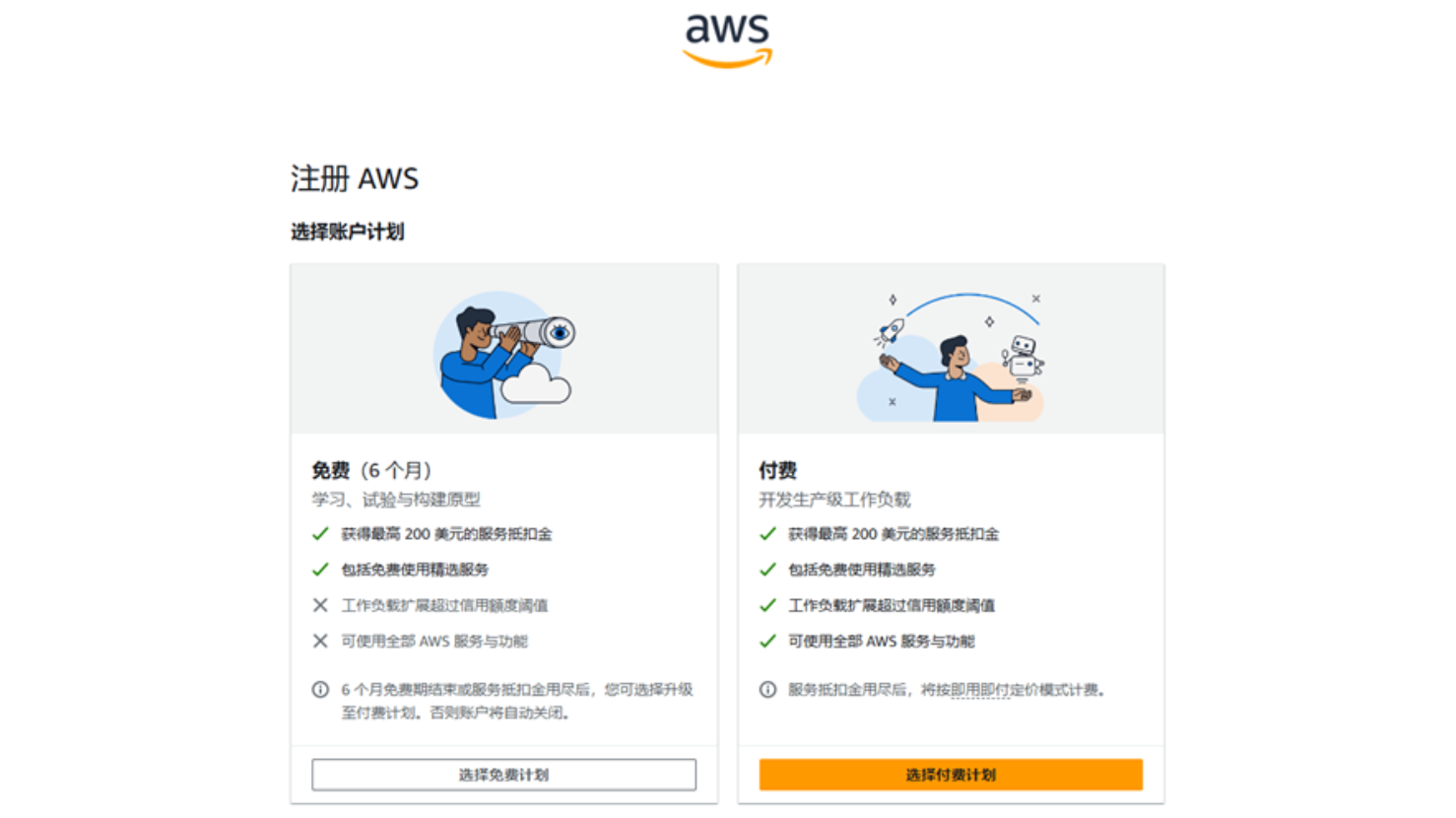
Task: Click the info icon in paid plan note
Action: 767,690
